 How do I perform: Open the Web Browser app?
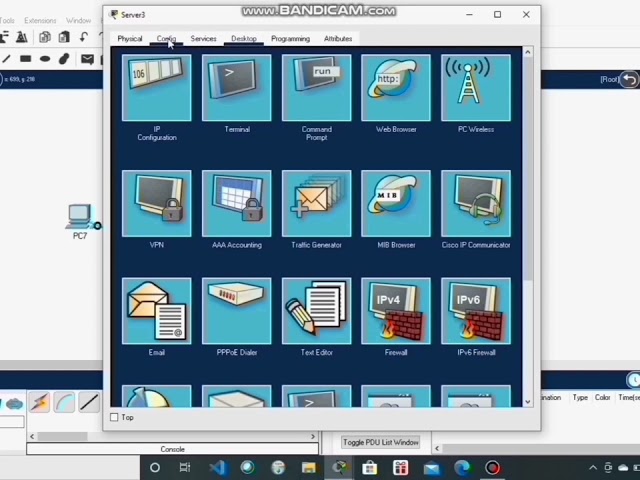[x=396, y=89]
